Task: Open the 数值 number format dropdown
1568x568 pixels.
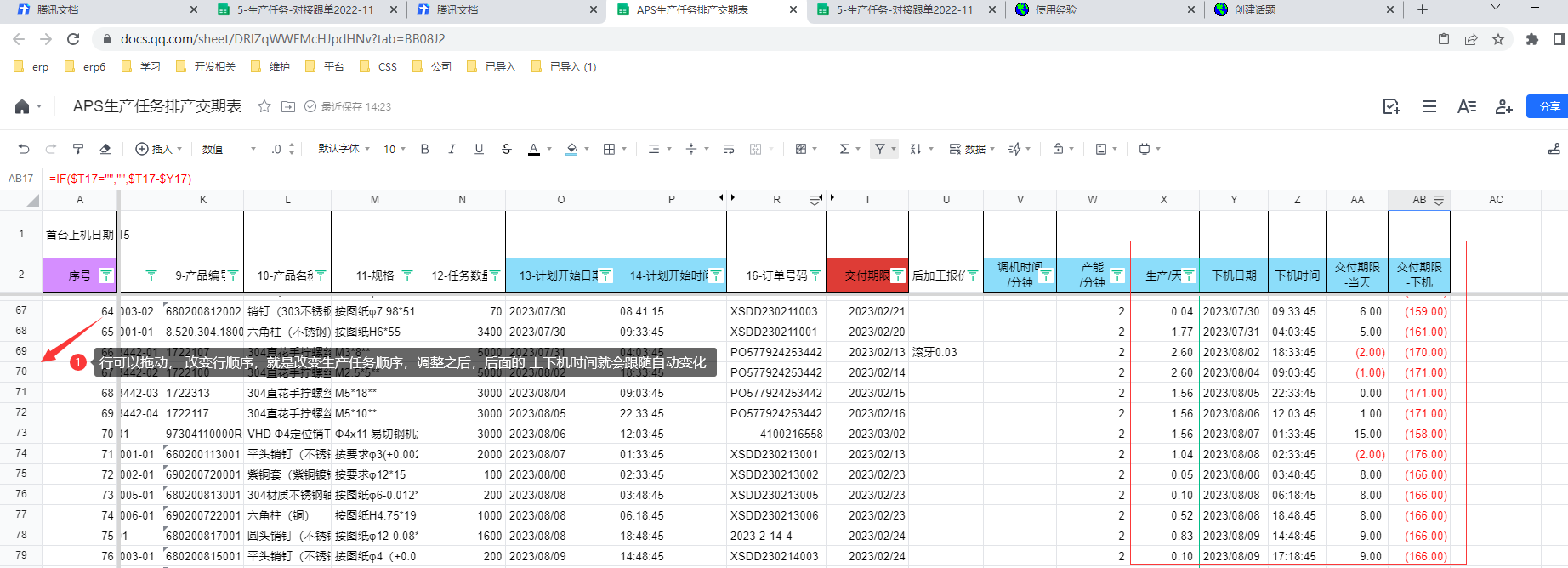Action: click(229, 149)
